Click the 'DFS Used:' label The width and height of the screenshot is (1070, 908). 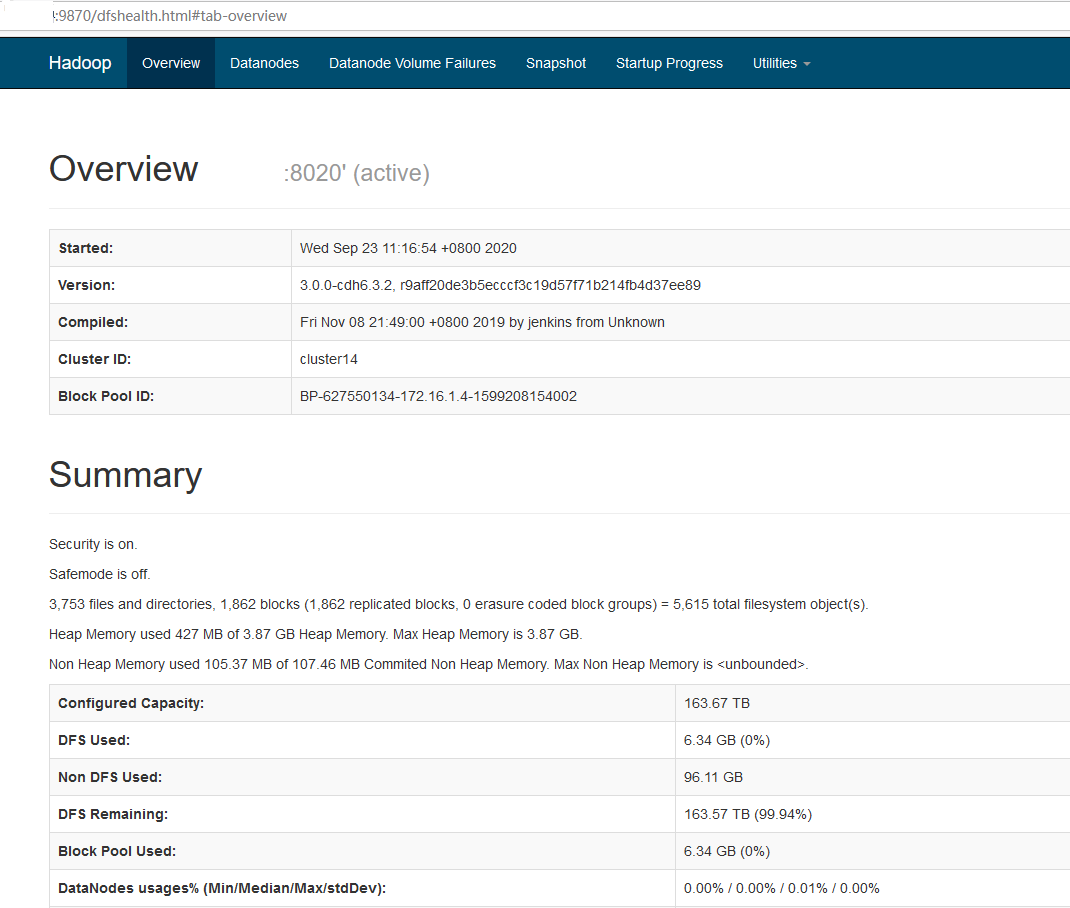coord(94,740)
